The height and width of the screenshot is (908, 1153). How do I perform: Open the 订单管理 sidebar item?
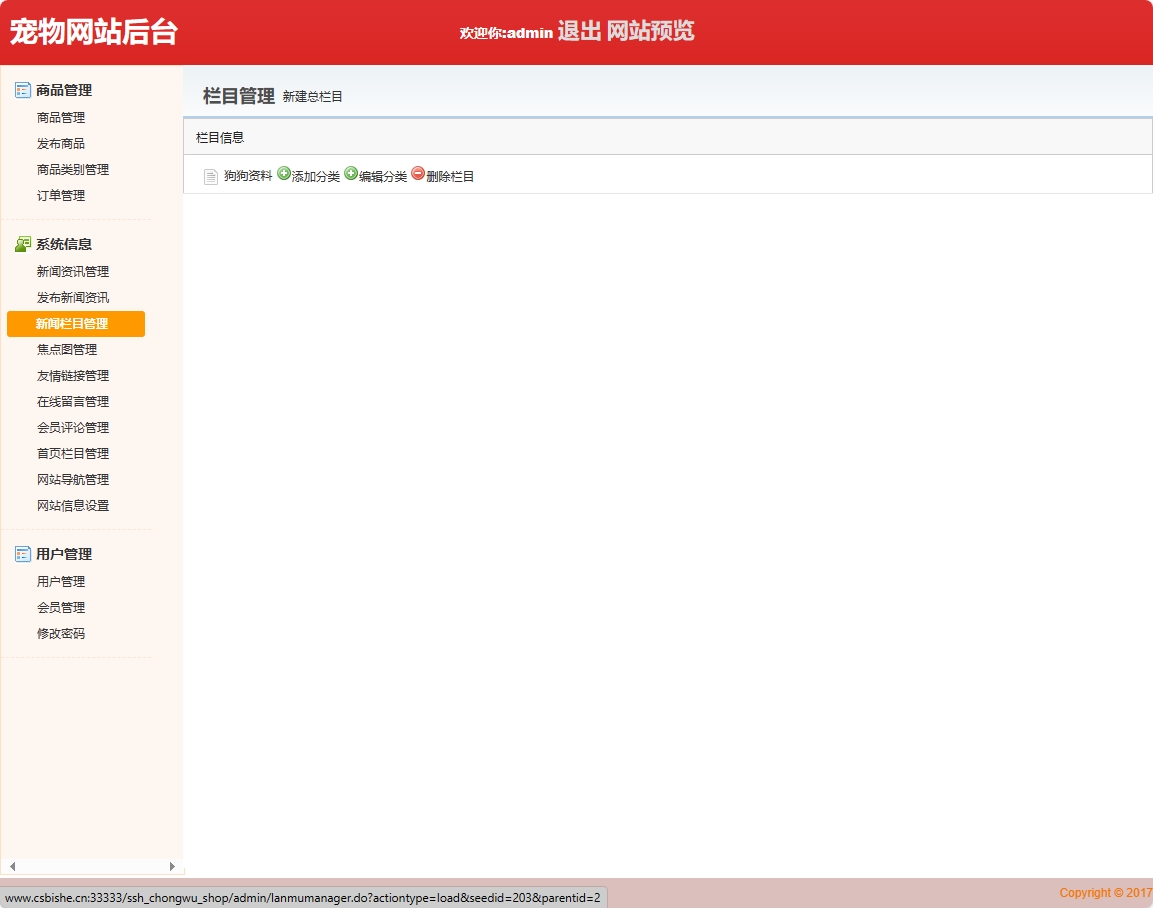click(61, 196)
